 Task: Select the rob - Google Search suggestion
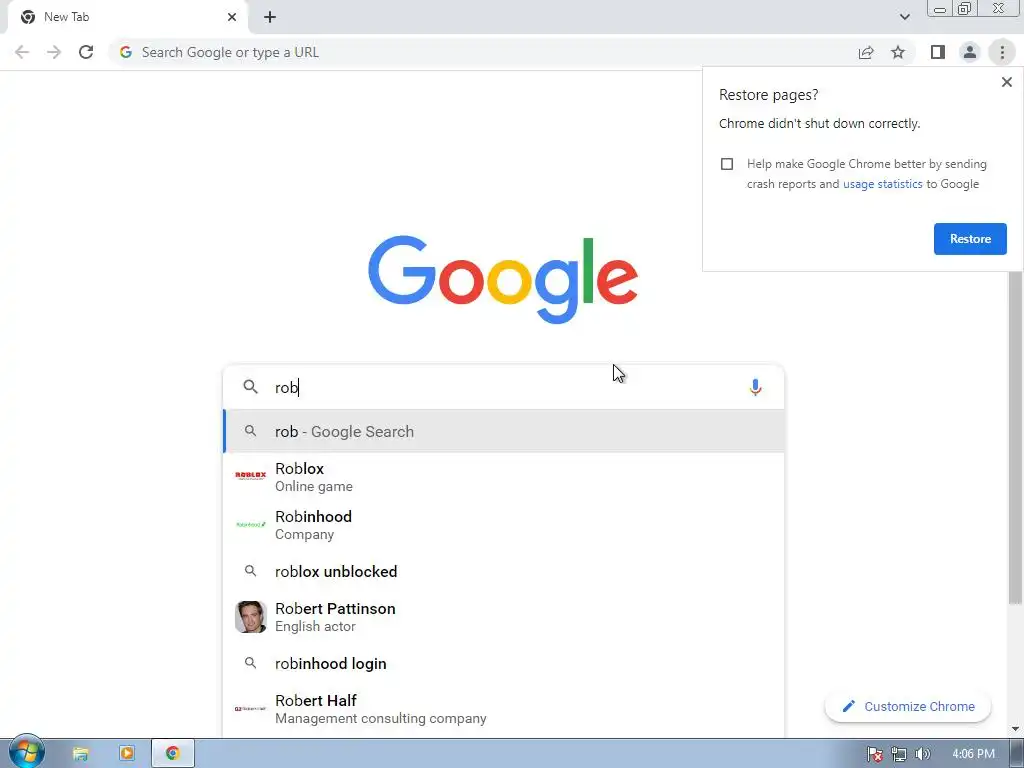[x=503, y=432]
